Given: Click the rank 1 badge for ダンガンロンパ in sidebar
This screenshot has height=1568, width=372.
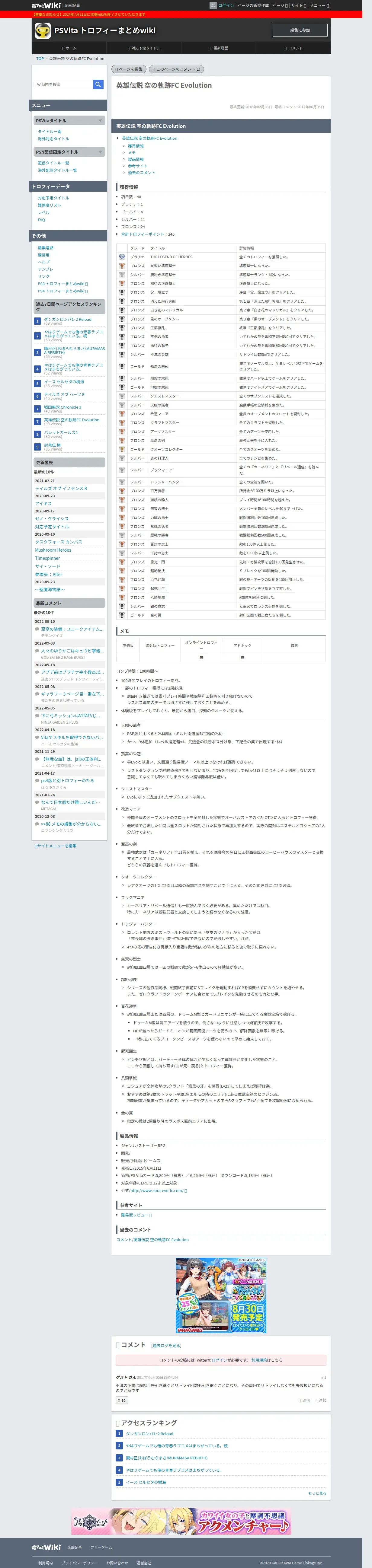Looking at the screenshot, I should [37, 321].
